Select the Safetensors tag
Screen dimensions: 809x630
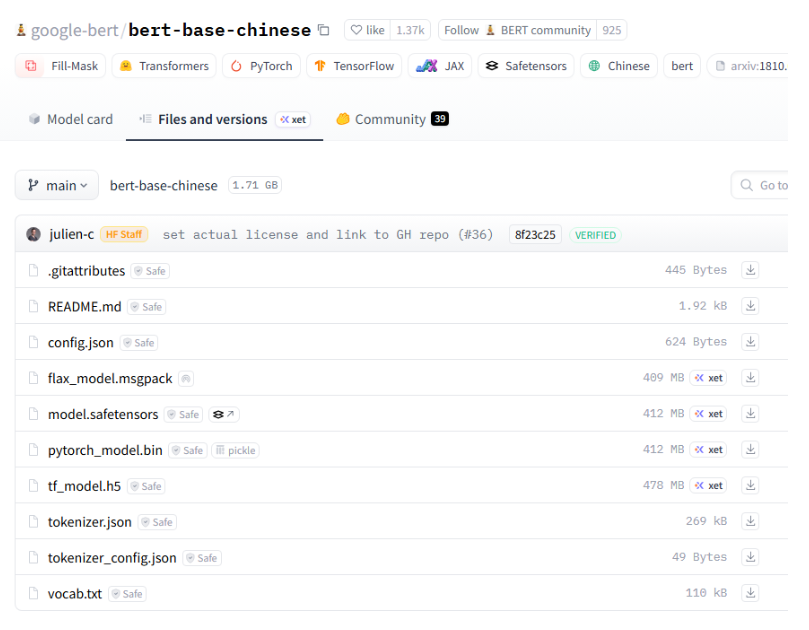point(526,66)
